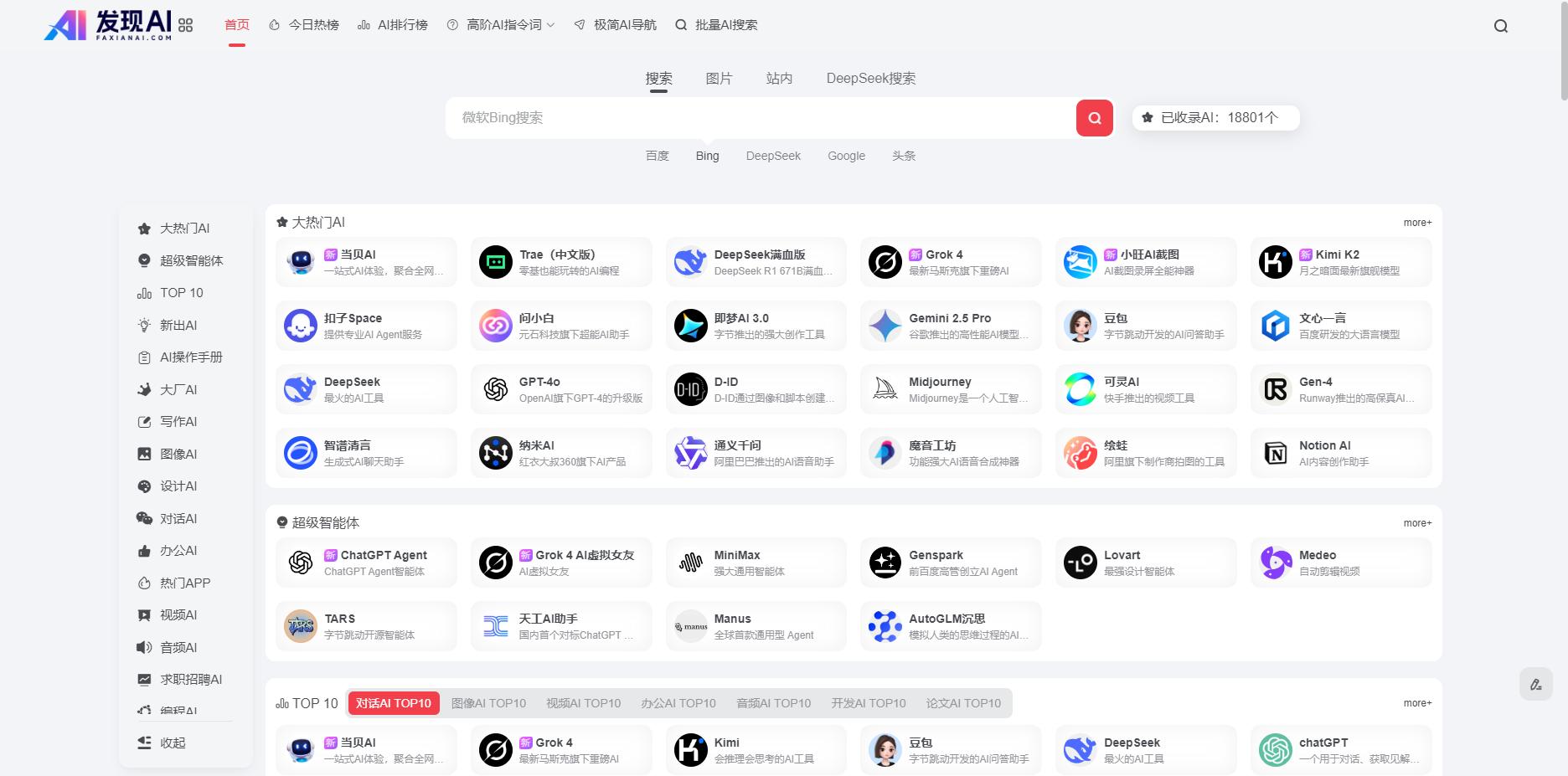The image size is (1568, 776).
Task: Open the D-ID icon
Action: [691, 389]
